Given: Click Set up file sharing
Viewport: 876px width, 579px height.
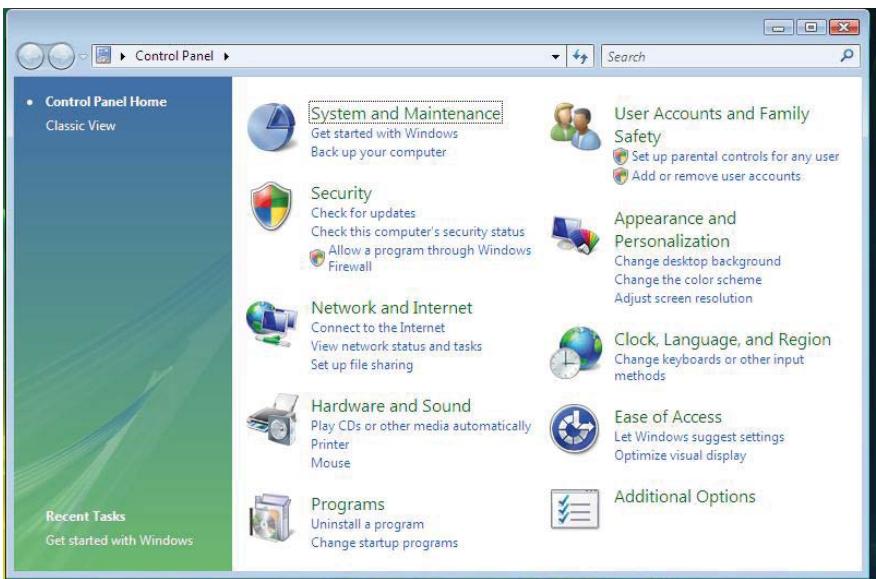Looking at the screenshot, I should [362, 365].
